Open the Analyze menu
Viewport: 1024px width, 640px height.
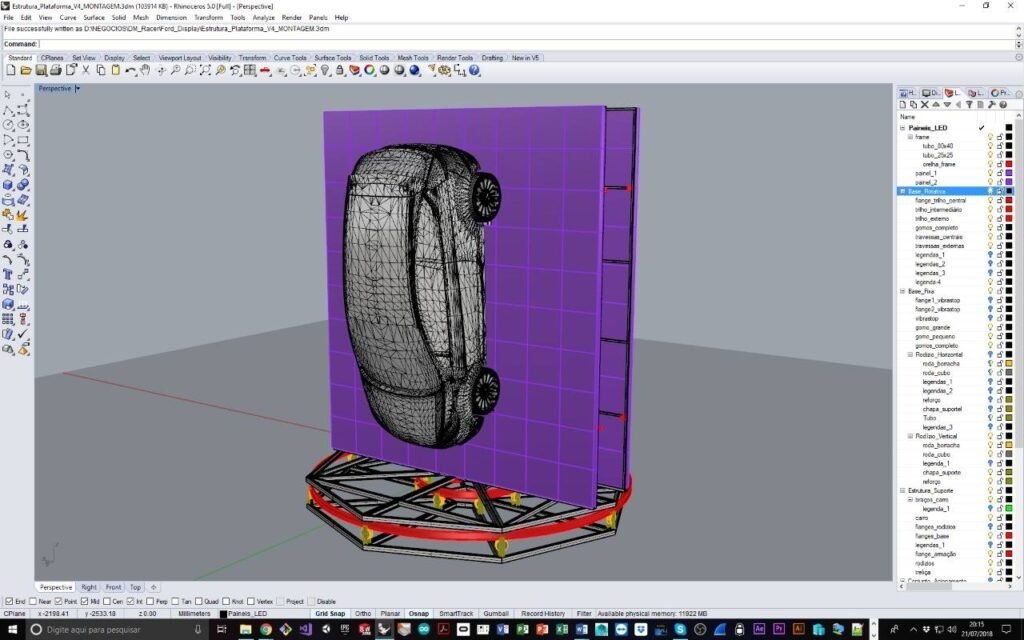[264, 17]
